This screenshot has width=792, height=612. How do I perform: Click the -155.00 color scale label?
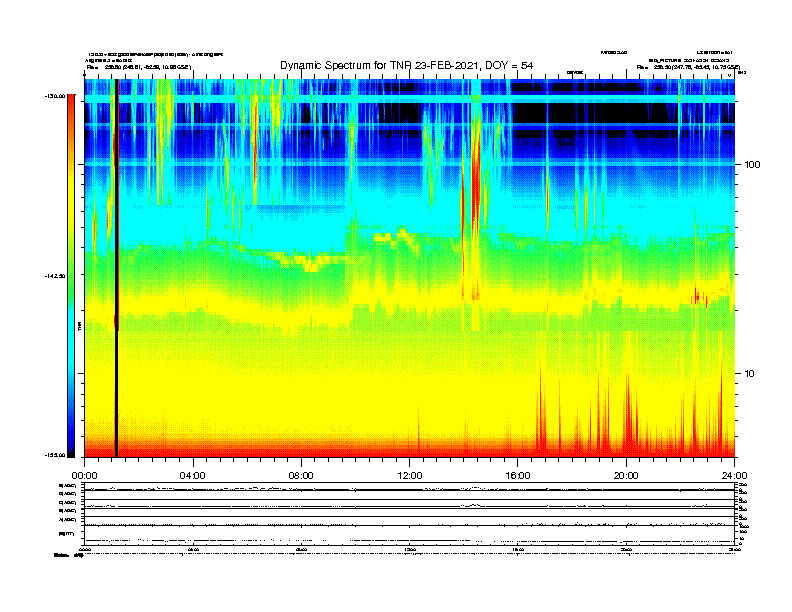[55, 455]
